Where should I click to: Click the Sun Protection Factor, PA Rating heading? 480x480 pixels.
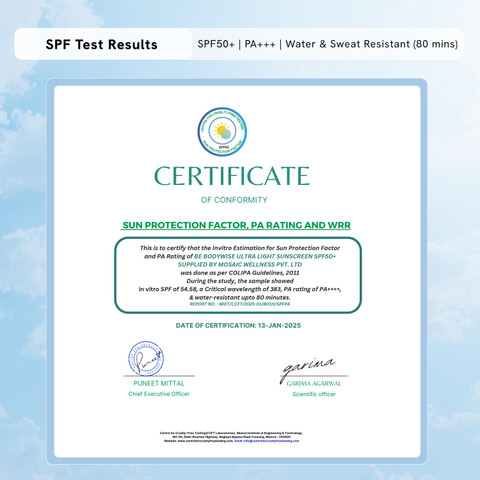(x=236, y=225)
